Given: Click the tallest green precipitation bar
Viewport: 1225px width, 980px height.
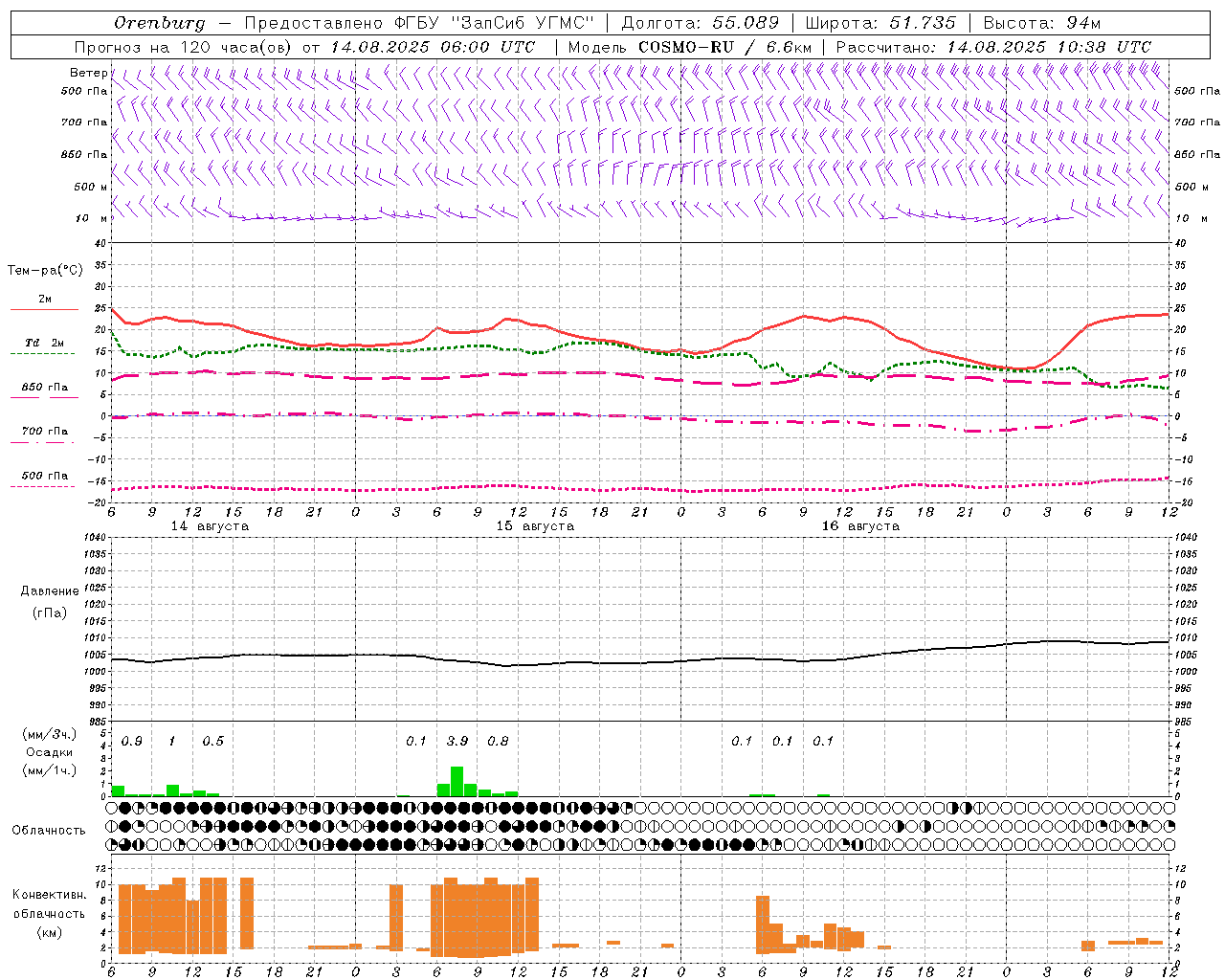Looking at the screenshot, I should point(457,781).
